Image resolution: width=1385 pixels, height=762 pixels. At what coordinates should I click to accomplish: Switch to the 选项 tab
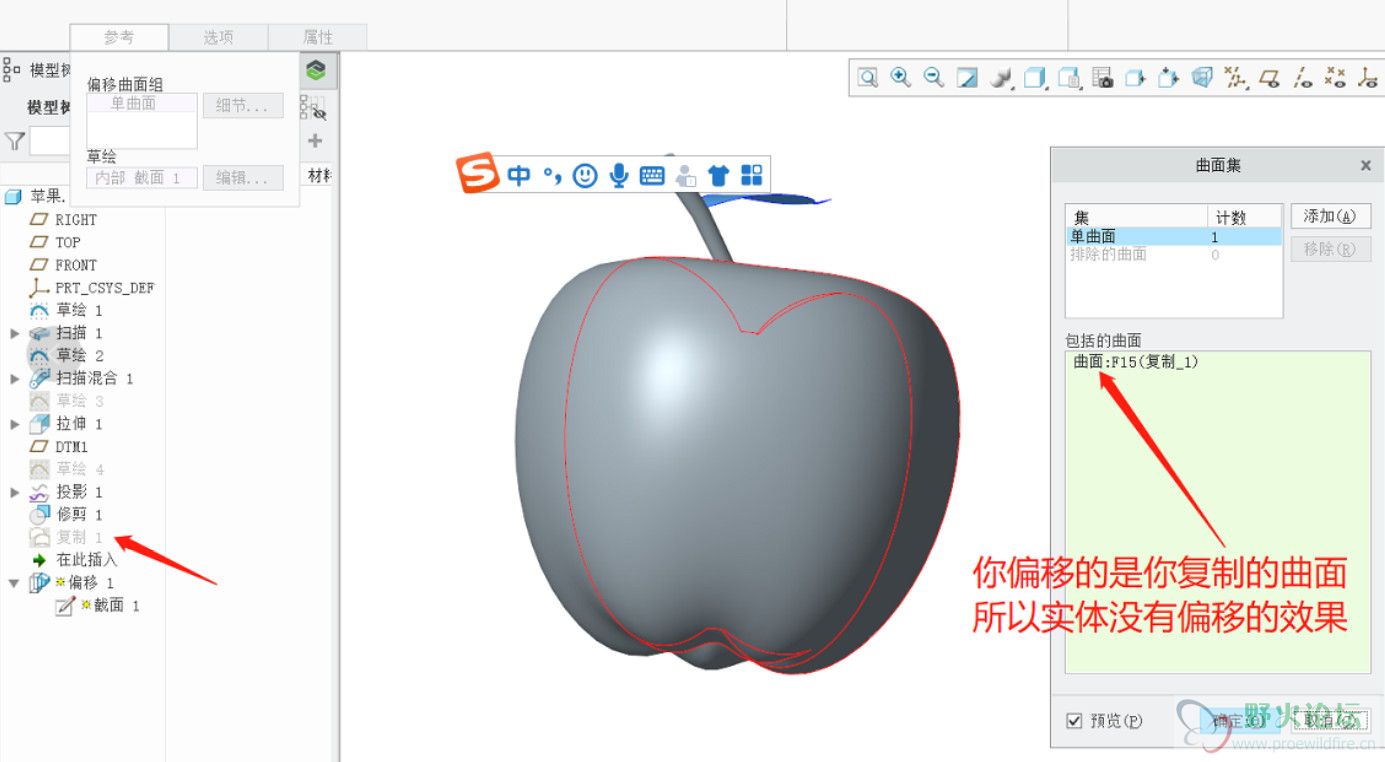tap(219, 37)
